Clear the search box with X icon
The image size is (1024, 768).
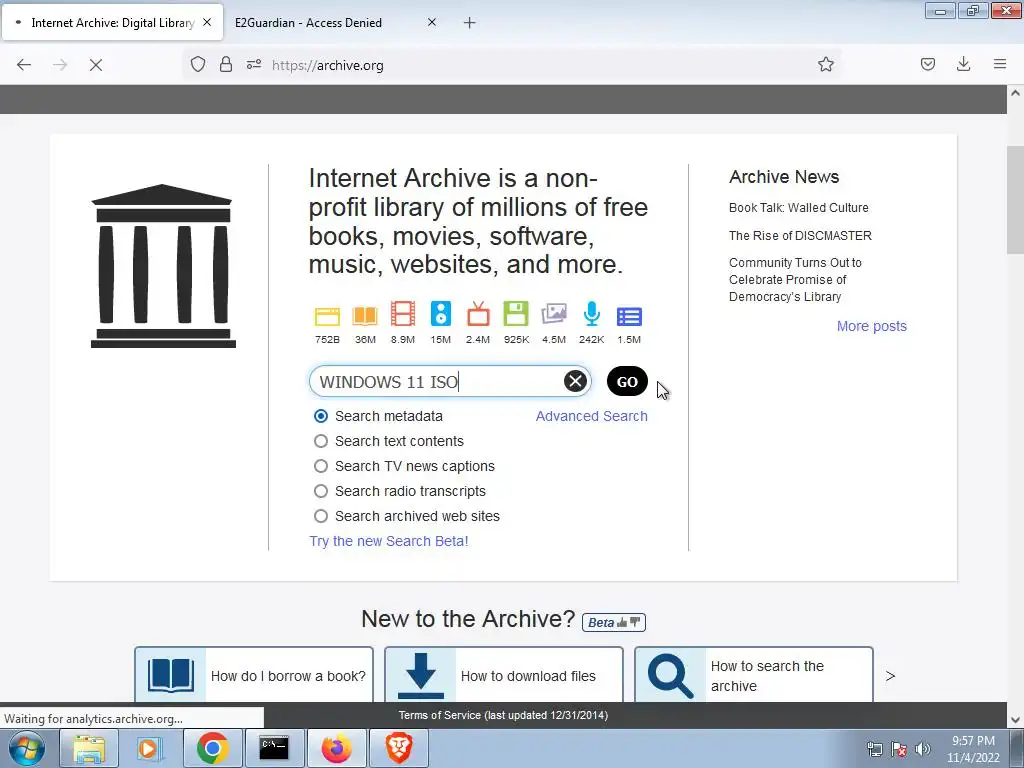(575, 381)
